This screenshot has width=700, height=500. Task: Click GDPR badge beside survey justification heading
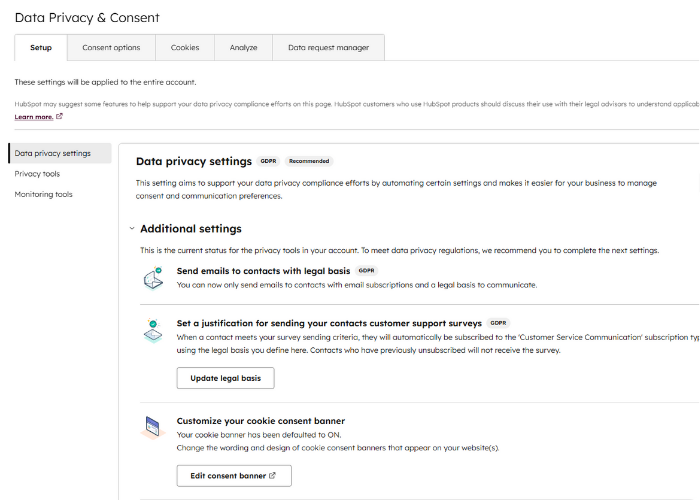point(498,323)
